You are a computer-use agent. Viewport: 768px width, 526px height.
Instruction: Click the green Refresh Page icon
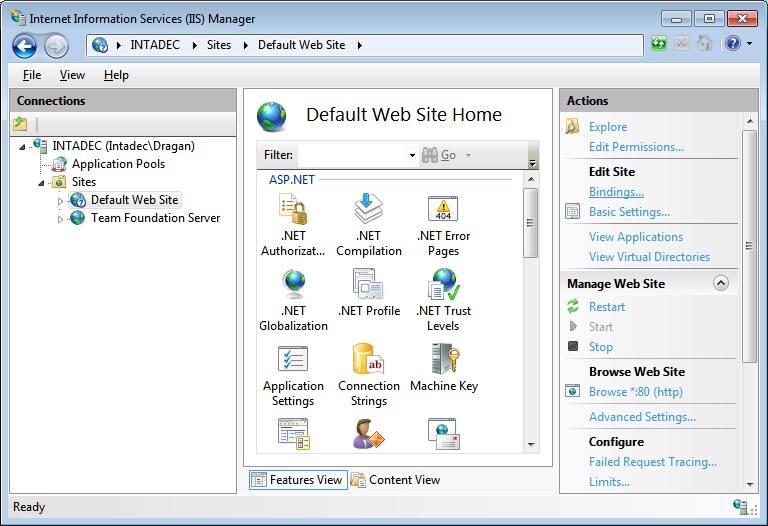click(659, 44)
